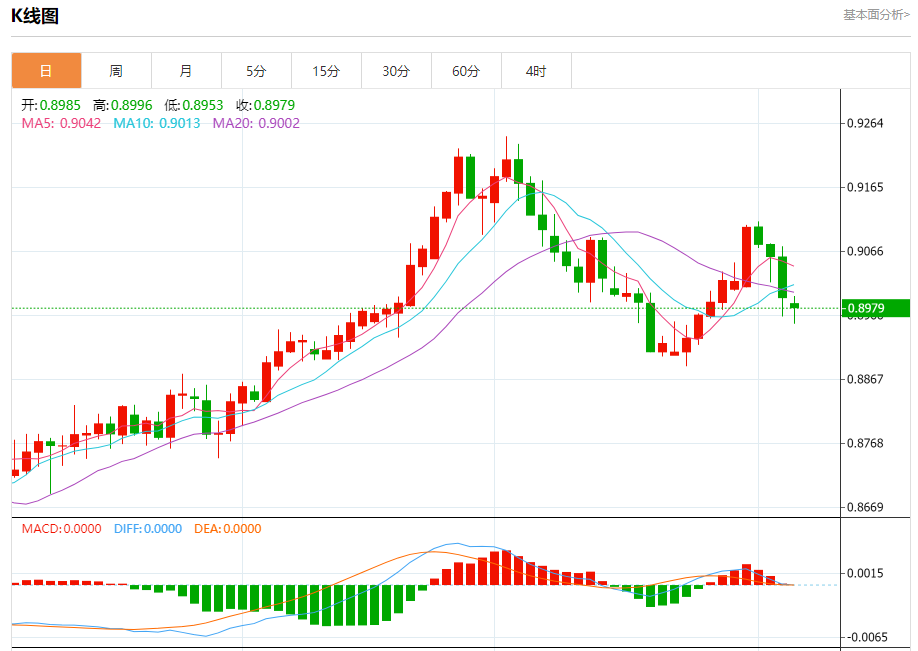
Task: Click the MA5: 0.9042 label
Action: pos(61,124)
